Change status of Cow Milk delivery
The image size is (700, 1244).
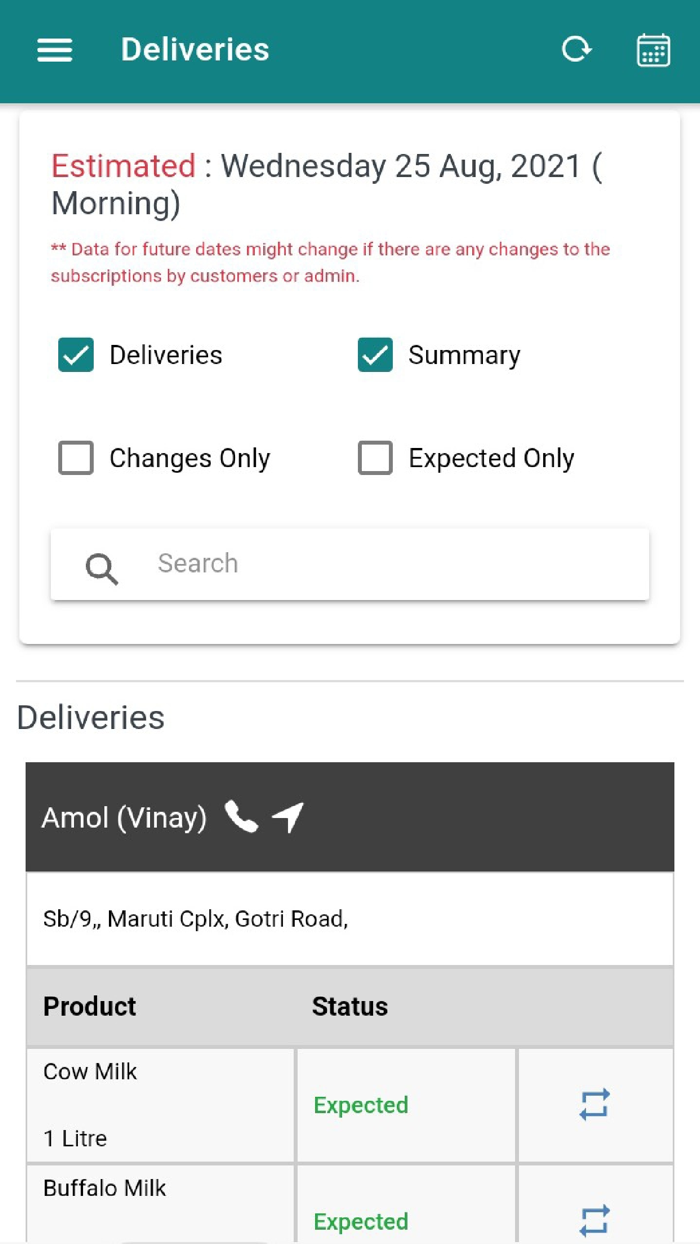(594, 1104)
